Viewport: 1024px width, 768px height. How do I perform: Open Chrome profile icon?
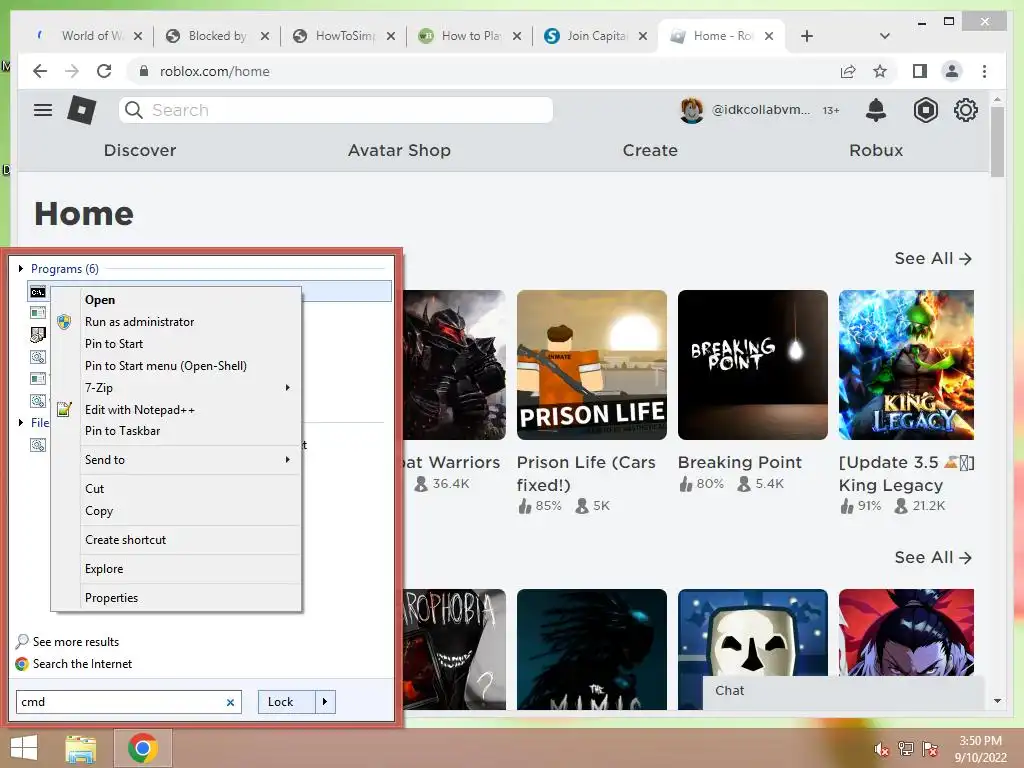952,71
